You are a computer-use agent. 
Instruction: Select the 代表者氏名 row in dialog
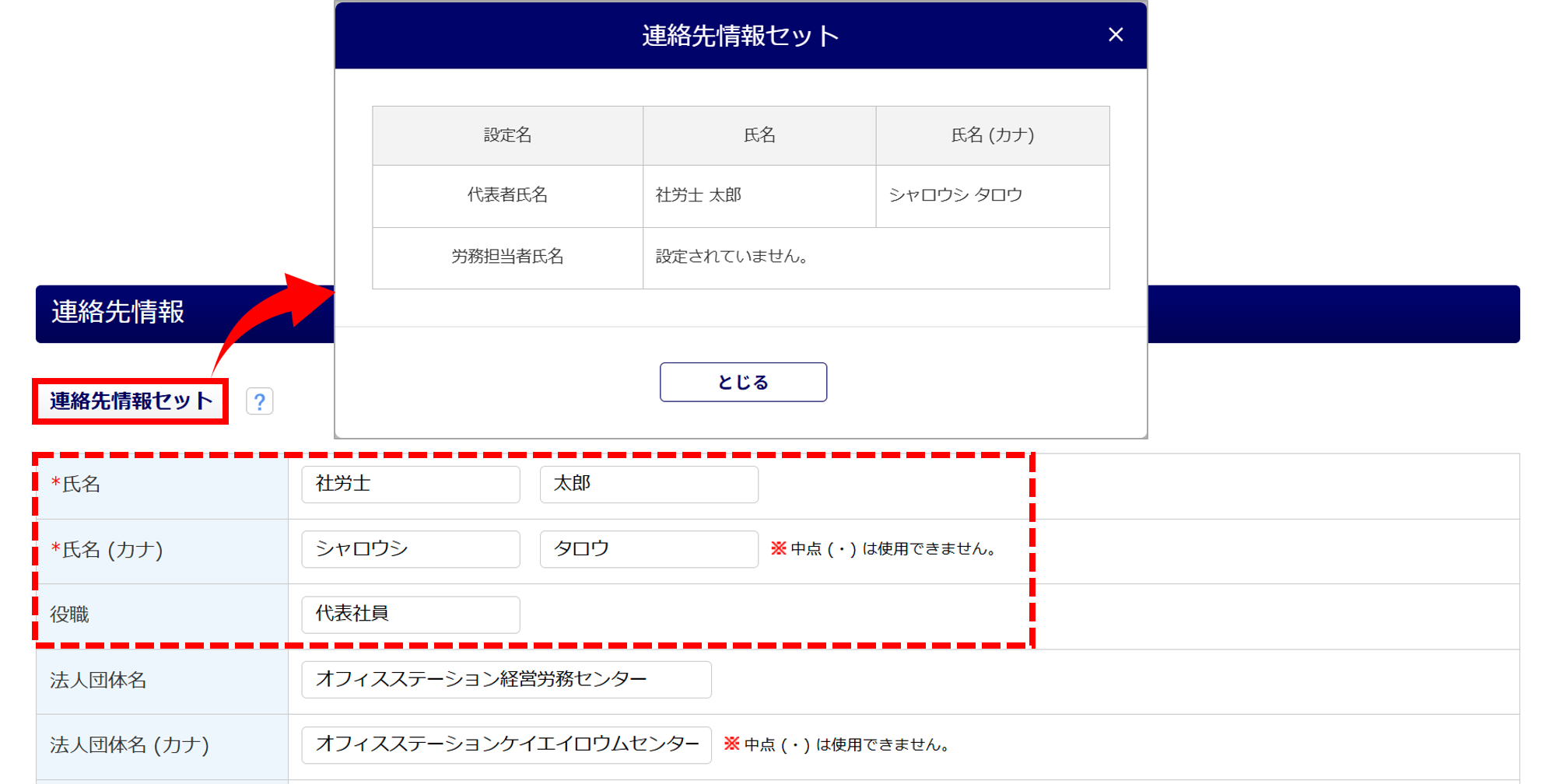point(741,196)
